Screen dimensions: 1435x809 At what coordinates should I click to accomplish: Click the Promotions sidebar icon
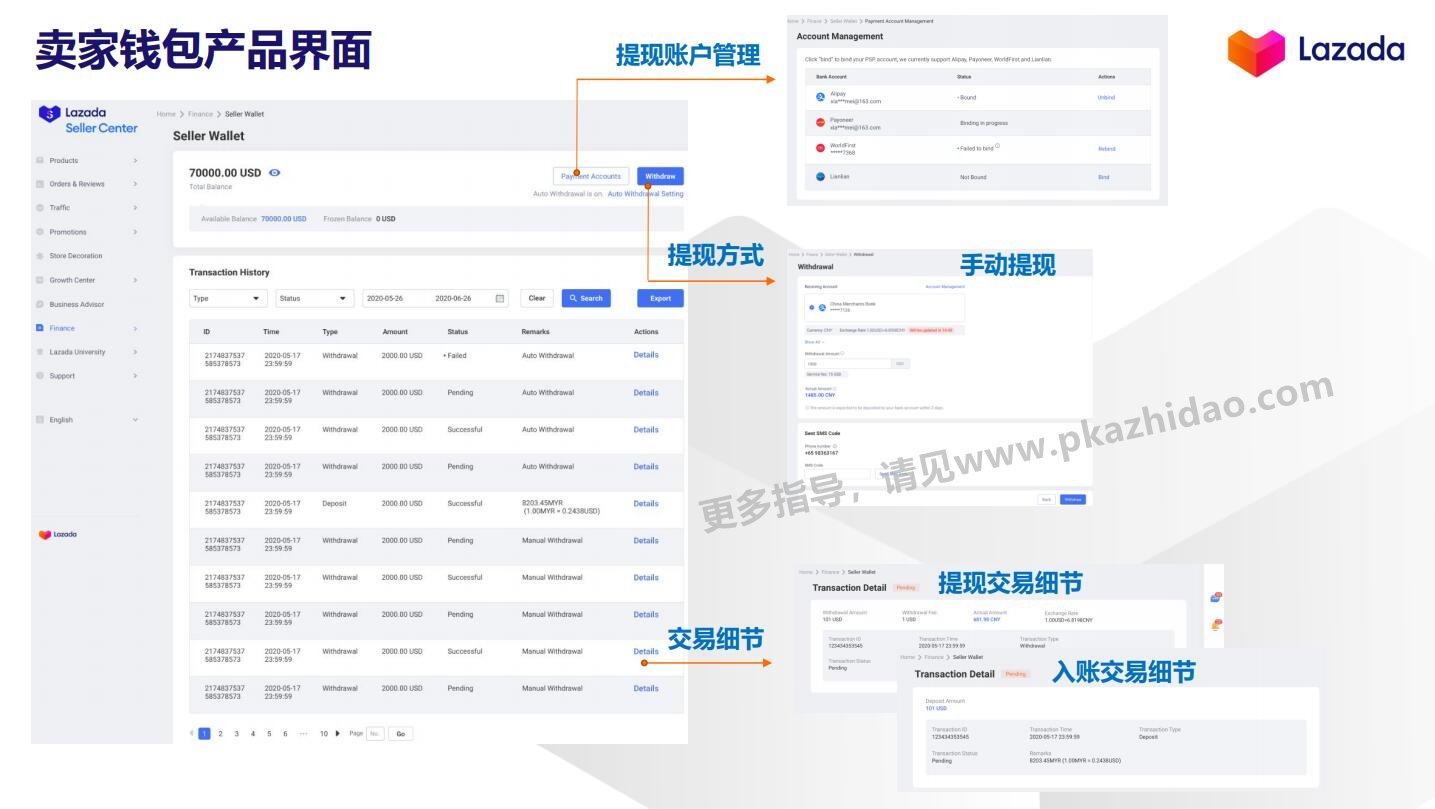pos(40,232)
